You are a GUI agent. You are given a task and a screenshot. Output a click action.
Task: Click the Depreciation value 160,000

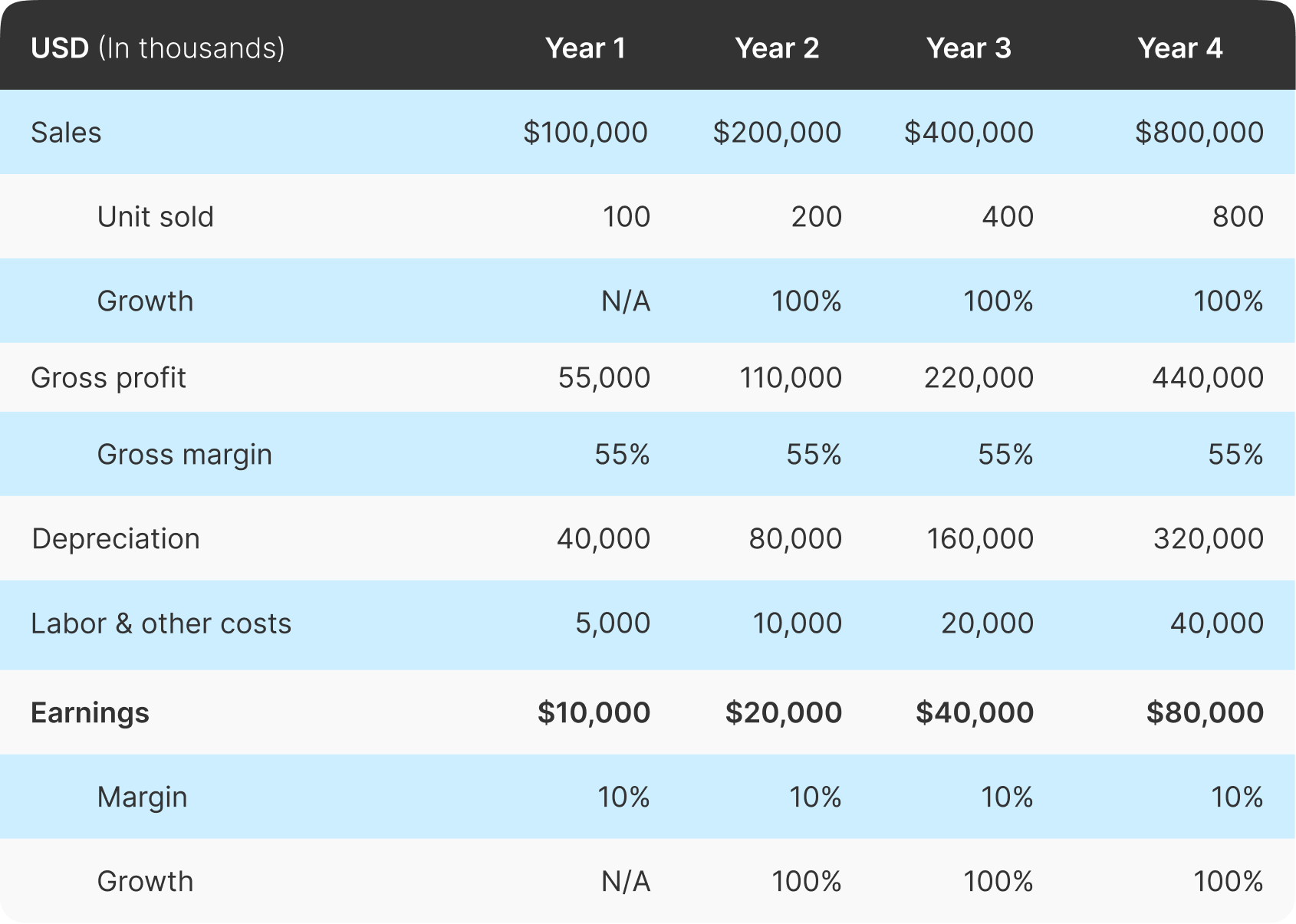pyautogui.click(x=980, y=539)
